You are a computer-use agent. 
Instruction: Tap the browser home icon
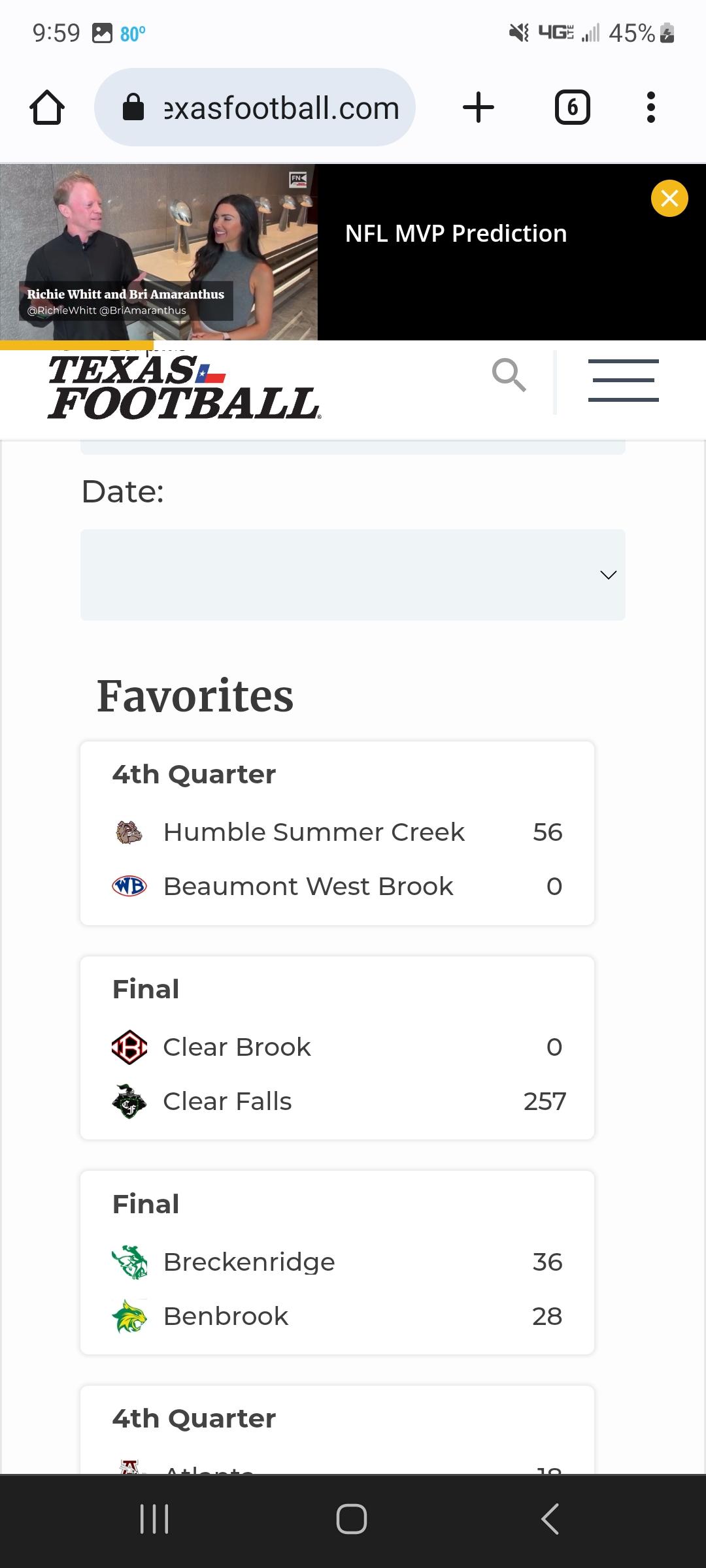click(x=47, y=108)
